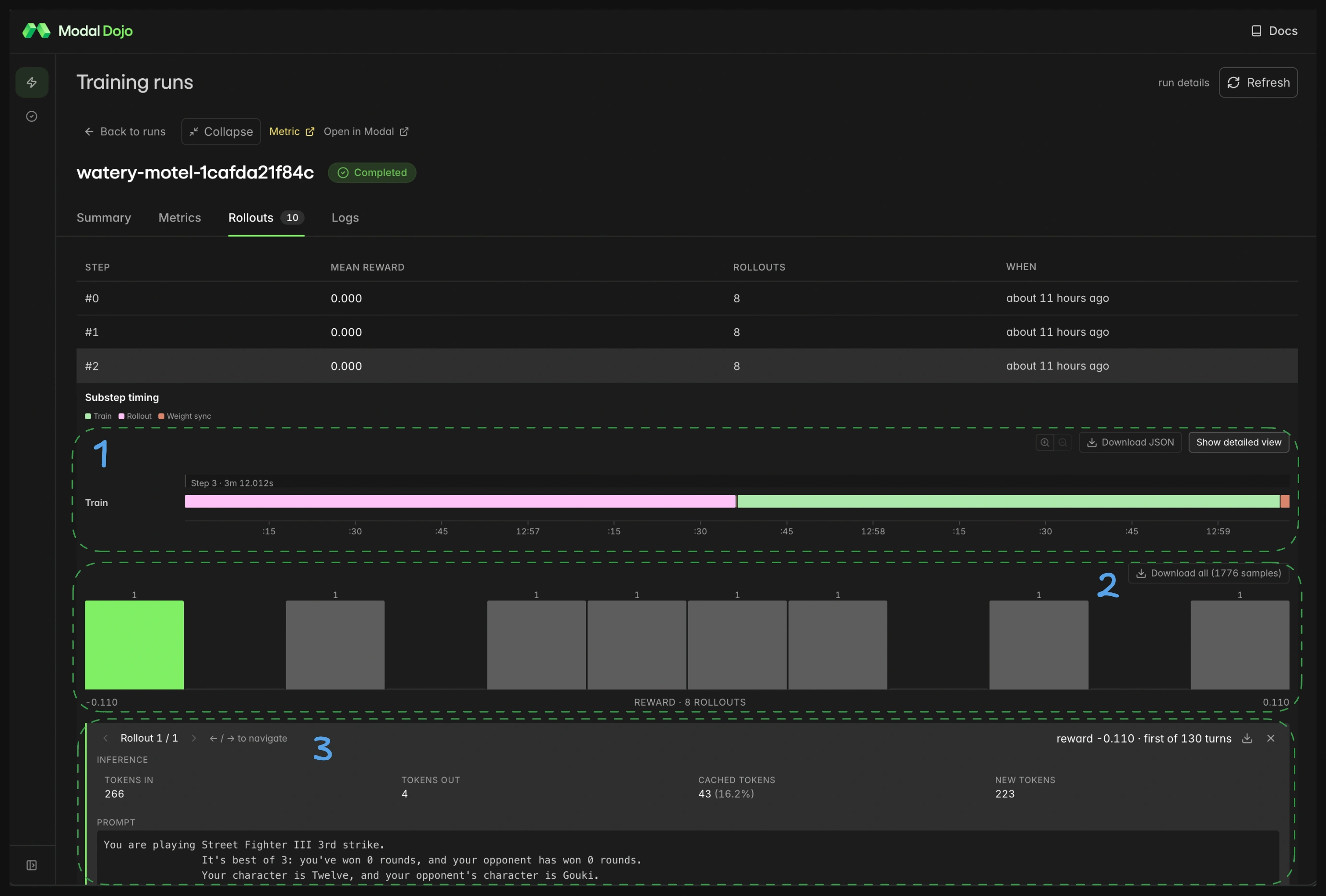Go back via Back to runs
Image resolution: width=1326 pixels, height=896 pixels.
[x=125, y=132]
